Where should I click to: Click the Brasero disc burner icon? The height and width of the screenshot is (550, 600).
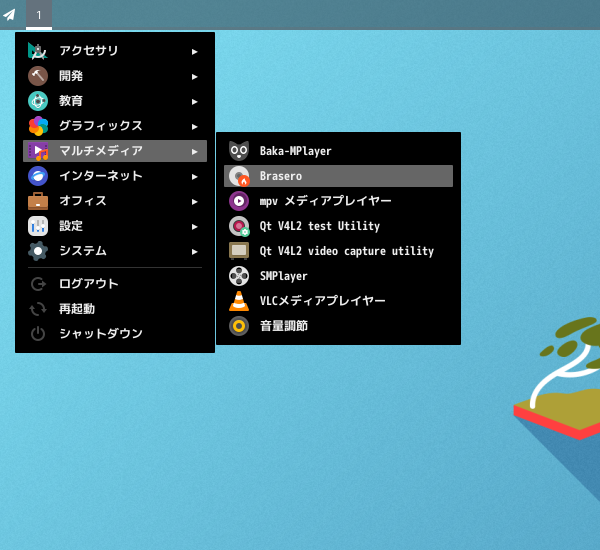click(x=239, y=176)
